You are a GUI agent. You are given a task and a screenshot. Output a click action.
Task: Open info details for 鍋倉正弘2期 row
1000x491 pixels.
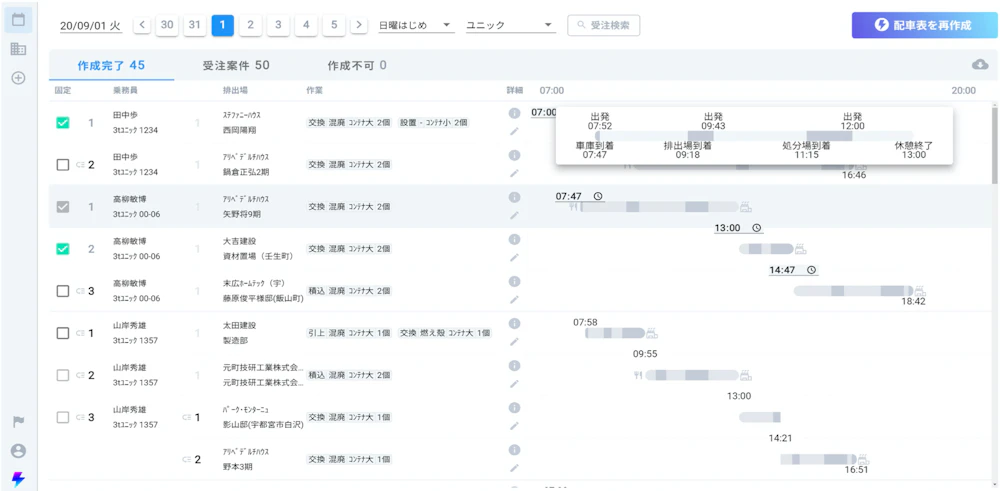pyautogui.click(x=515, y=155)
